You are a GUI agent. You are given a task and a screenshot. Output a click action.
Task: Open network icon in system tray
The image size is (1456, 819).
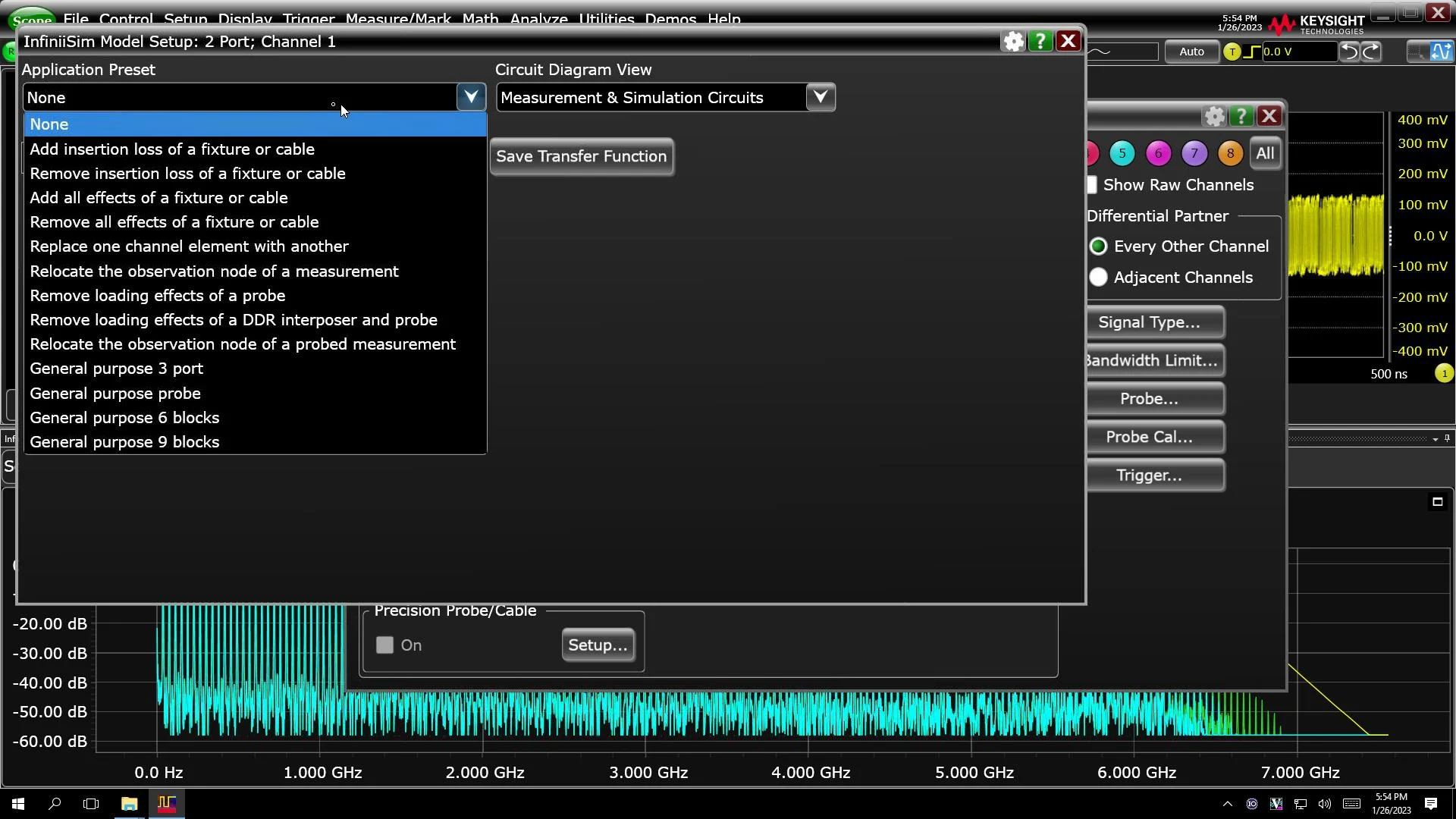(x=1301, y=804)
